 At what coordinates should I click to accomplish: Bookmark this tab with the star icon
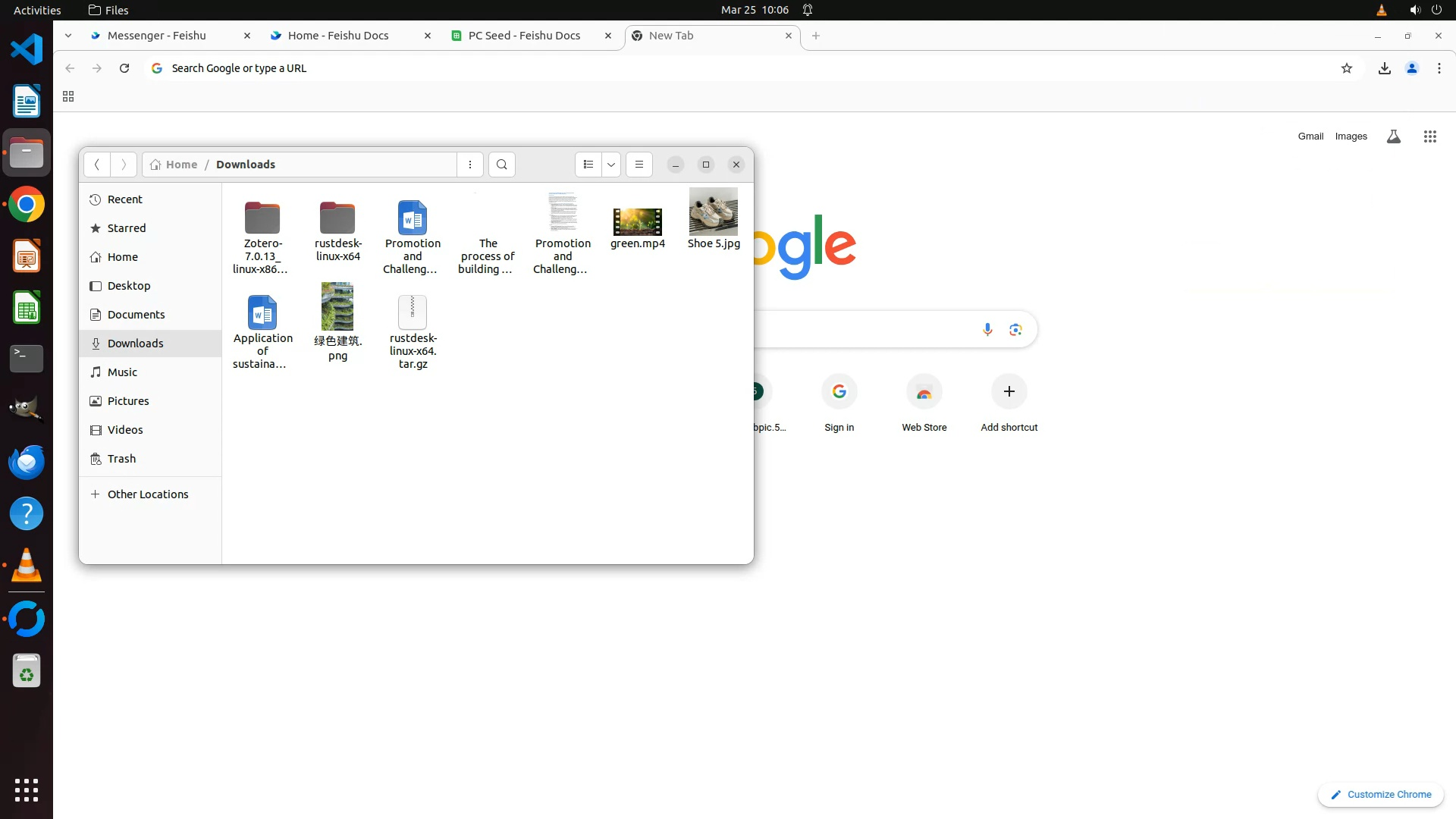[x=1347, y=68]
